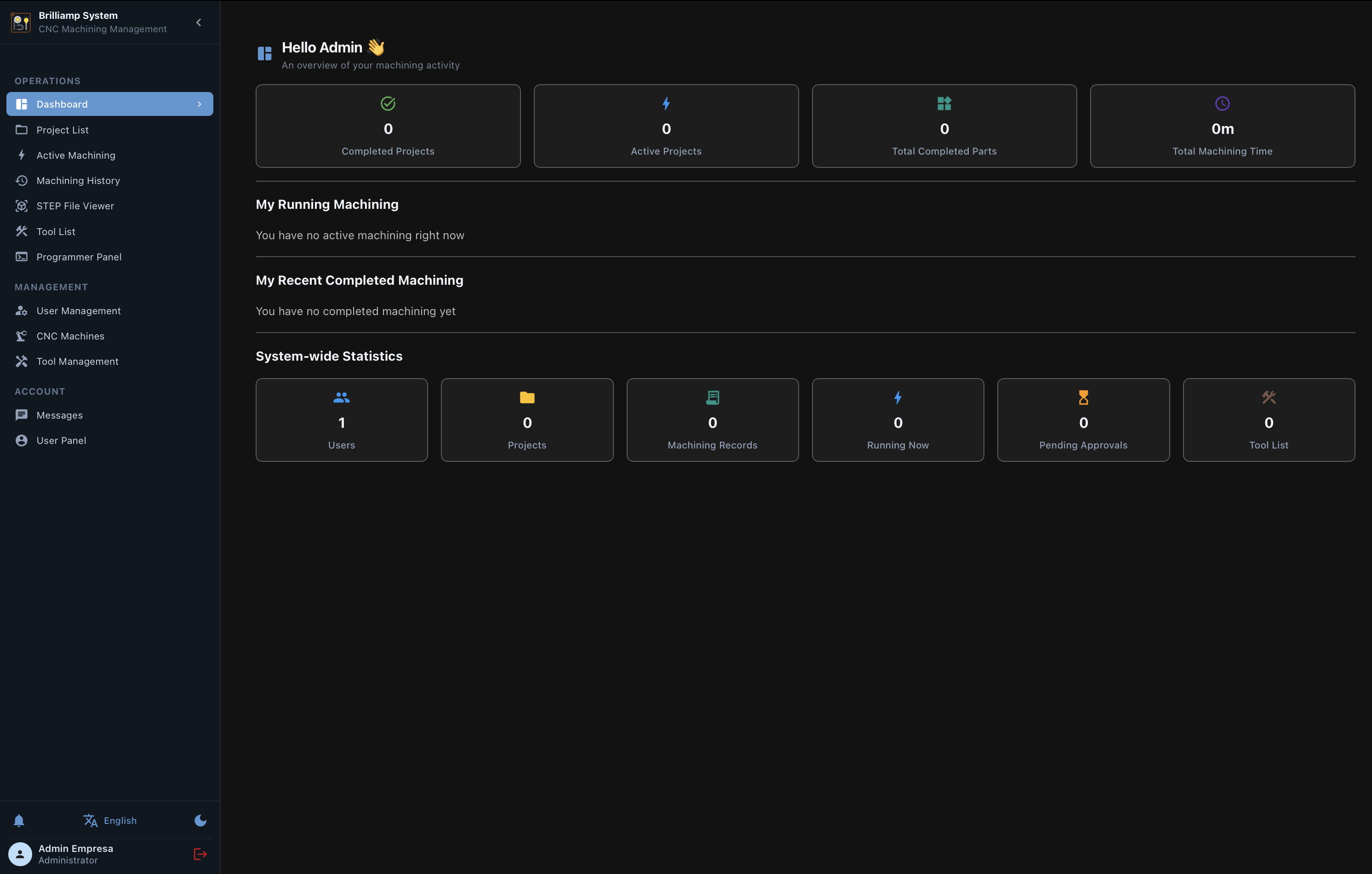Click the 'An overview of your machining activity' subtitle
Screen dimensions: 1372x874
[x=370, y=65]
